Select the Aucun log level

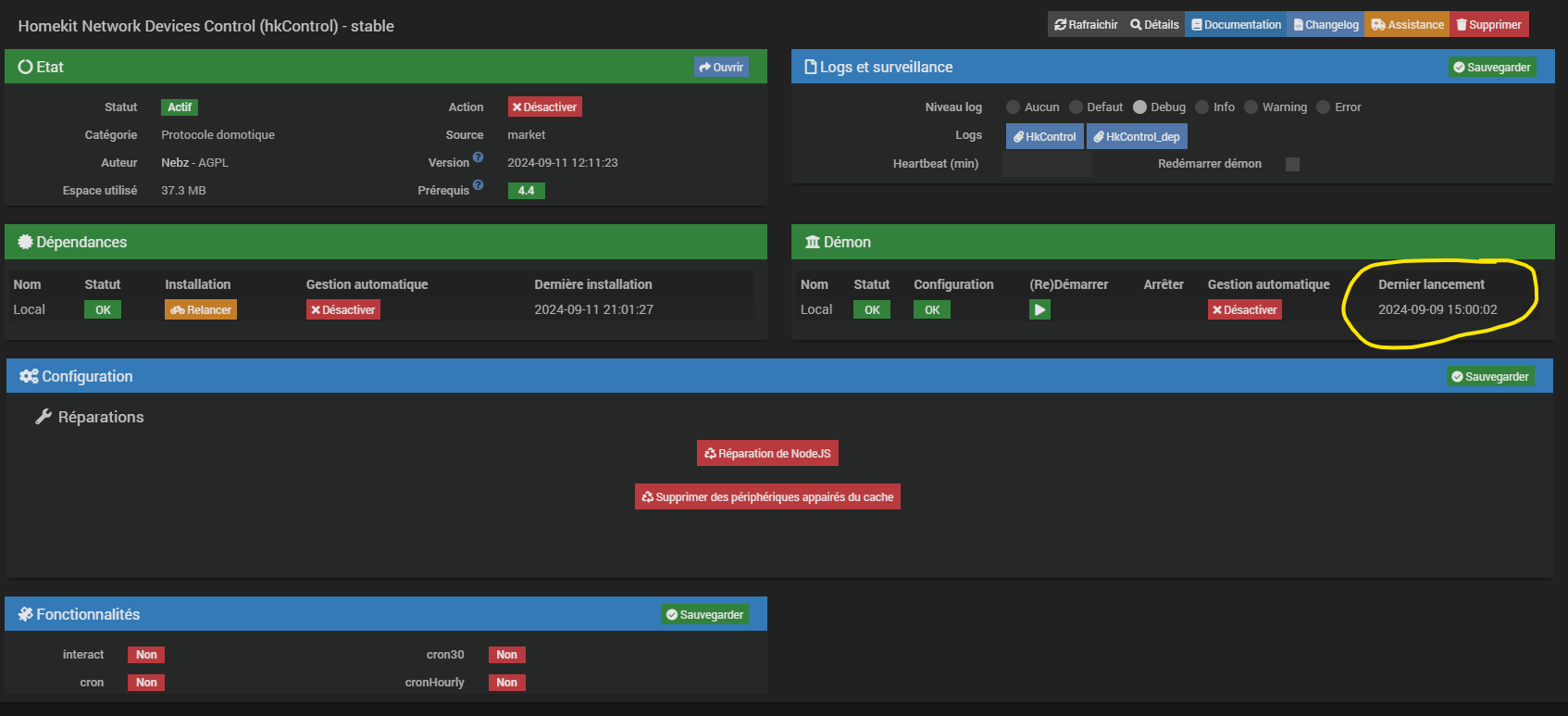pos(1013,107)
